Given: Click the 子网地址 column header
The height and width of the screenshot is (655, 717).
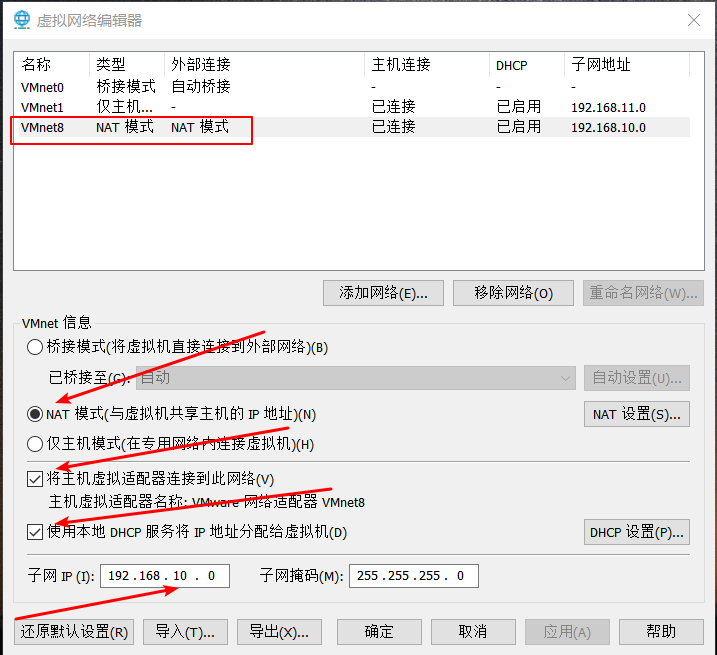Looking at the screenshot, I should (627, 64).
